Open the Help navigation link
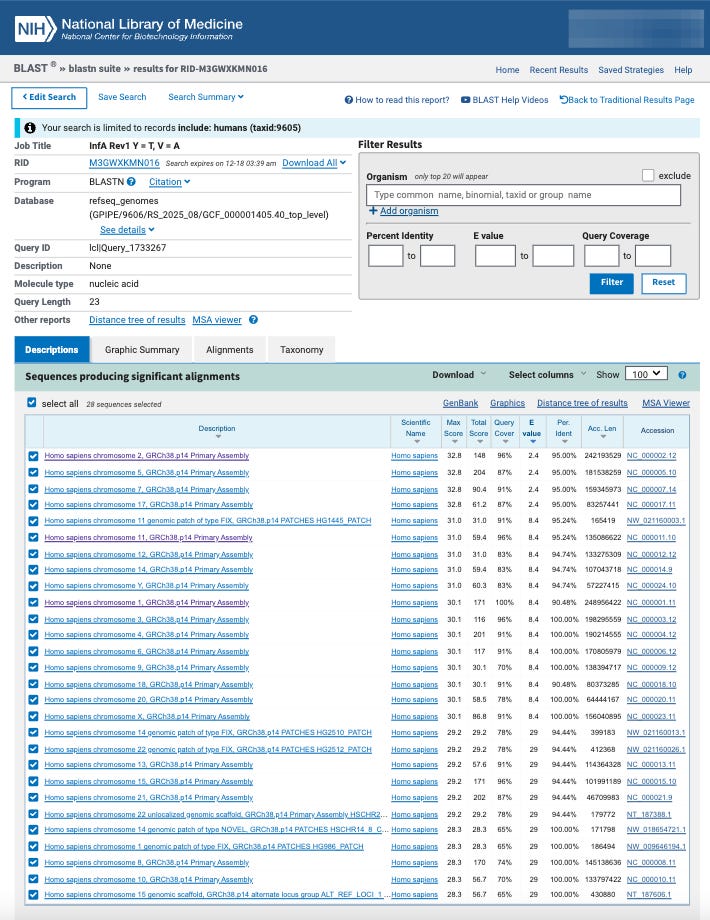 pyautogui.click(x=683, y=70)
